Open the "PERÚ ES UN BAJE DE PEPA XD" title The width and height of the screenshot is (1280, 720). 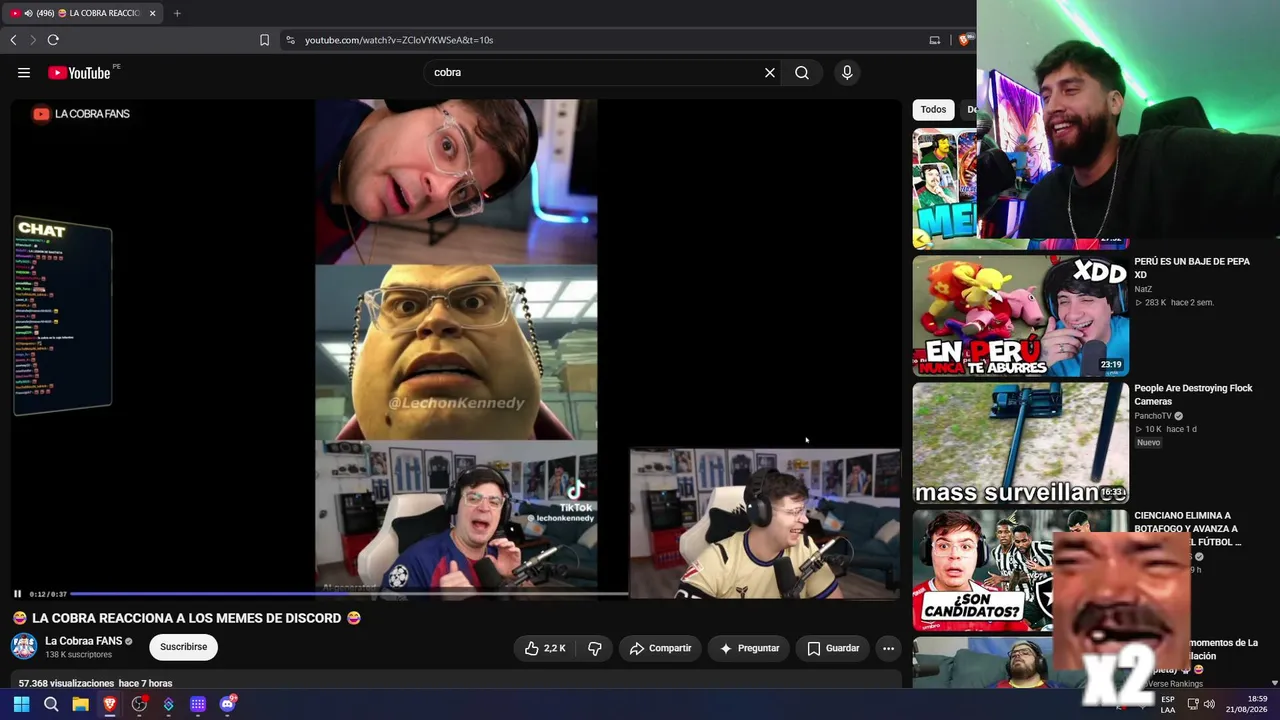click(1192, 268)
